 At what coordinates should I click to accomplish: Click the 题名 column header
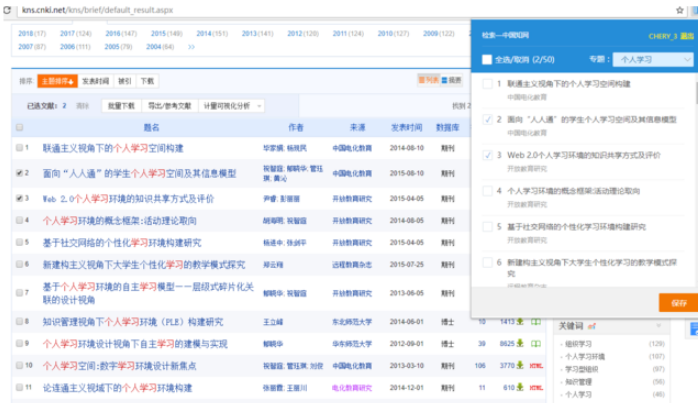(x=151, y=127)
